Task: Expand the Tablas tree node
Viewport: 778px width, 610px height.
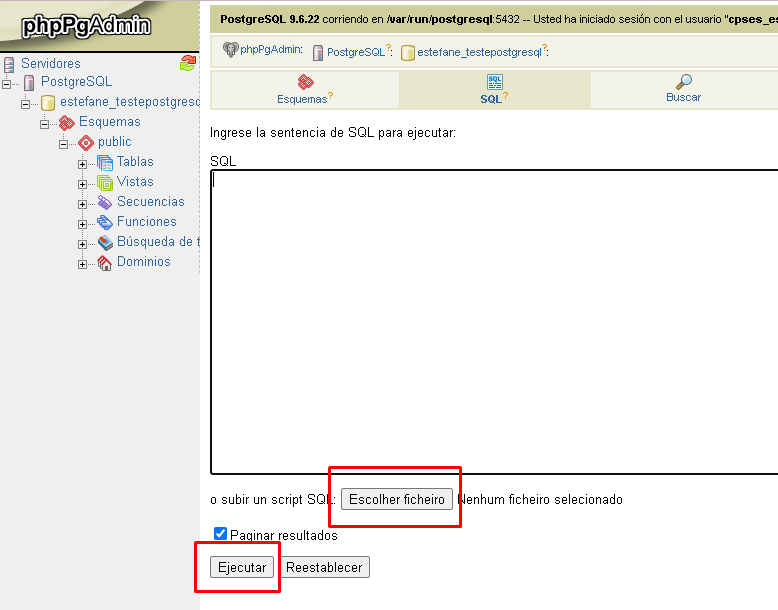Action: tap(82, 164)
